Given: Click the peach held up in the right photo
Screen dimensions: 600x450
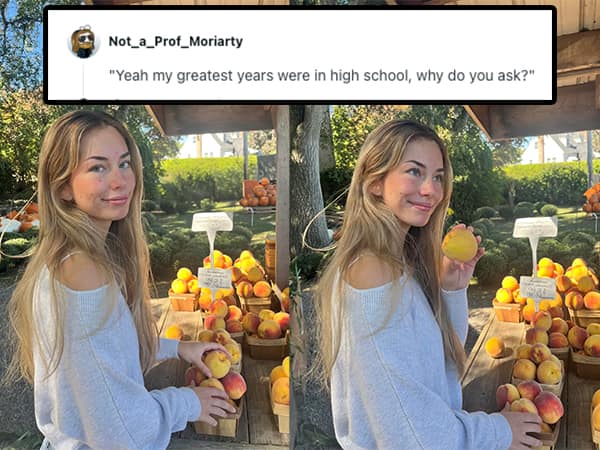Looking at the screenshot, I should pos(460,245).
